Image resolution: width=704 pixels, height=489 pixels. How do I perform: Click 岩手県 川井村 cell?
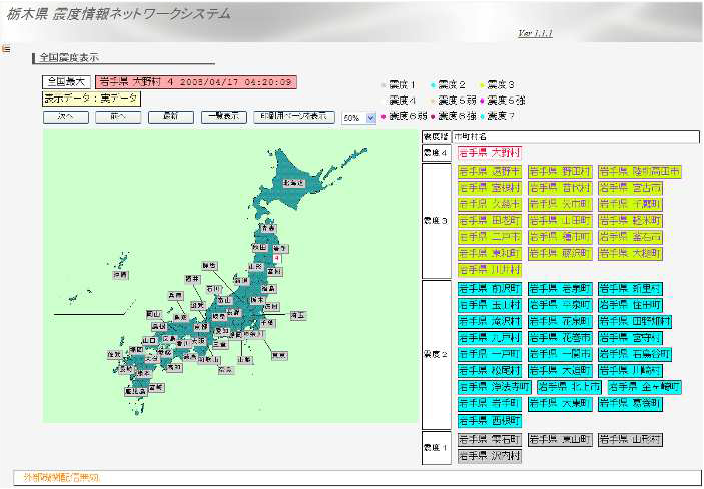click(x=490, y=270)
